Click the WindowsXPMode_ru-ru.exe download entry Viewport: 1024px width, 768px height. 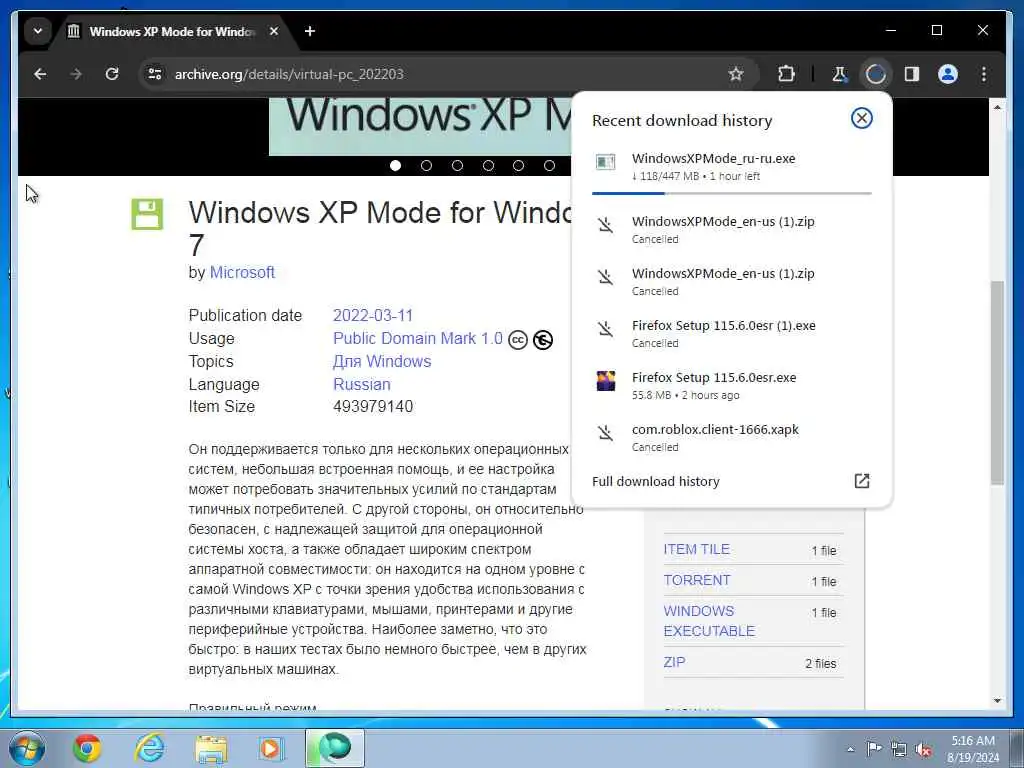pyautogui.click(x=731, y=167)
